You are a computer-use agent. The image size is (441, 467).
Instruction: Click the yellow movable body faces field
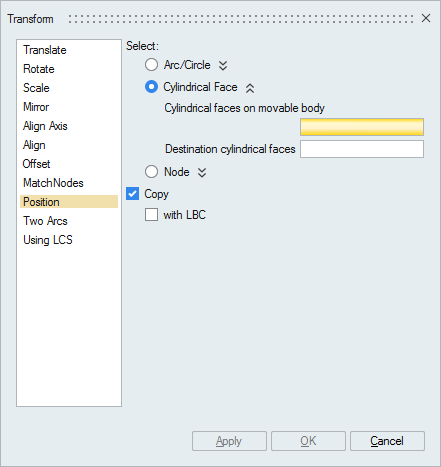pos(362,127)
